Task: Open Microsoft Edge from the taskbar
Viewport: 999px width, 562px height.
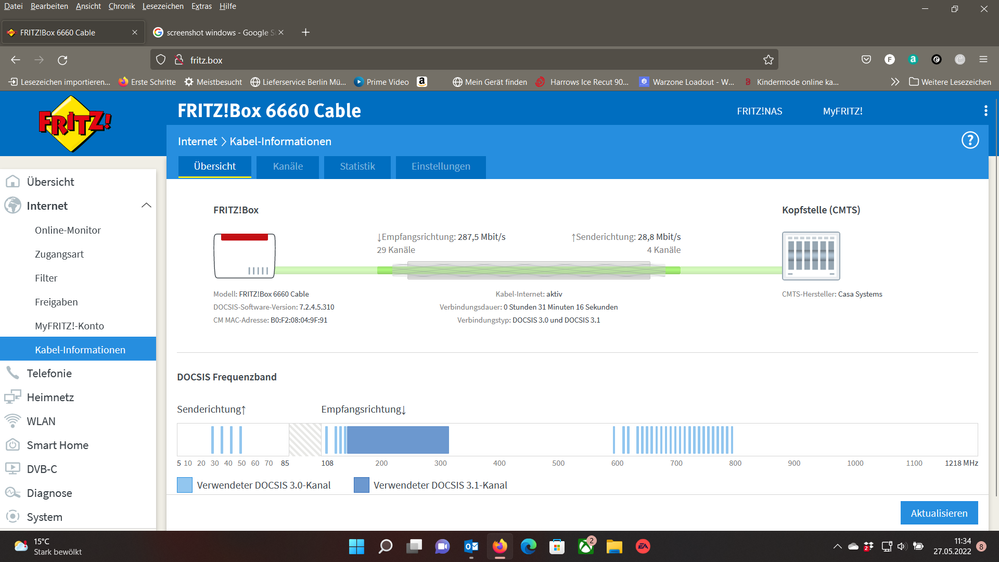Action: [x=528, y=546]
